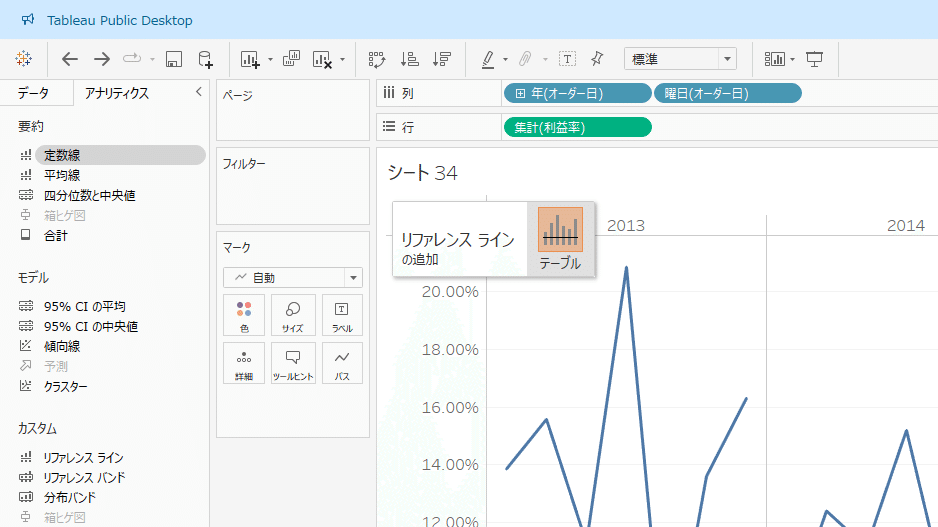The image size is (938, 527).
Task: Select 分布バンド item
Action: tap(69, 497)
